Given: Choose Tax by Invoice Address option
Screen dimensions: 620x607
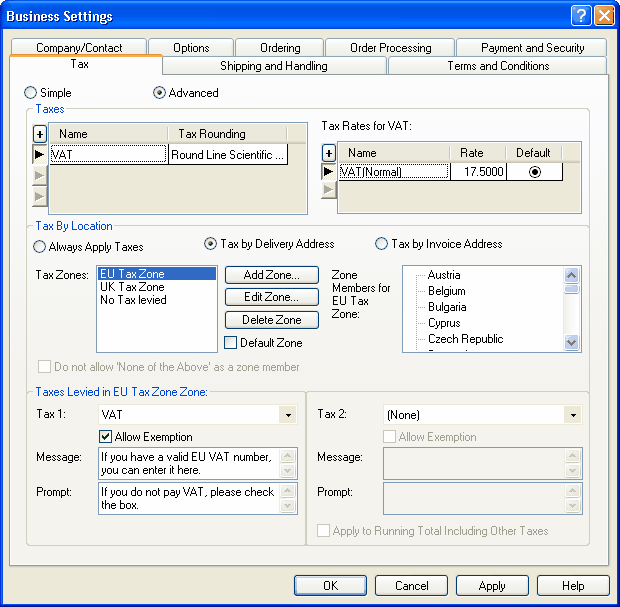Looking at the screenshot, I should pos(381,244).
